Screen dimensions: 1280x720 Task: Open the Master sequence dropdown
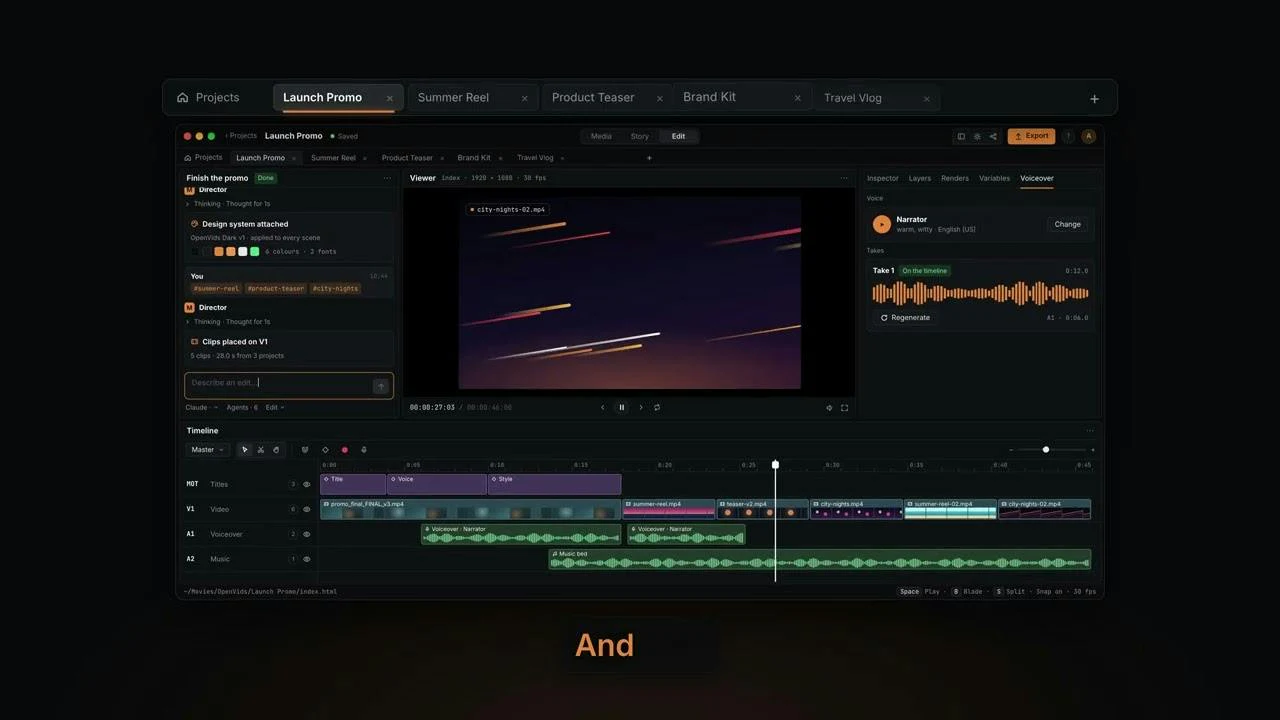coord(208,450)
